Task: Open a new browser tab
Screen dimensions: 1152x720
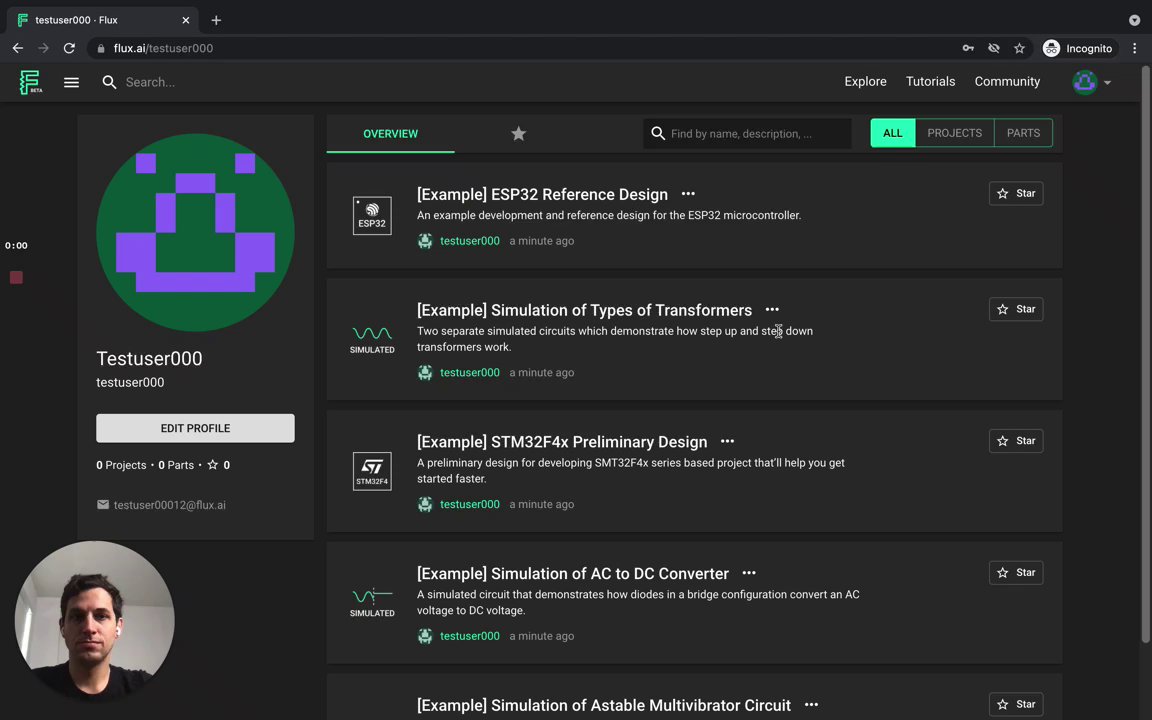Action: 216,21
